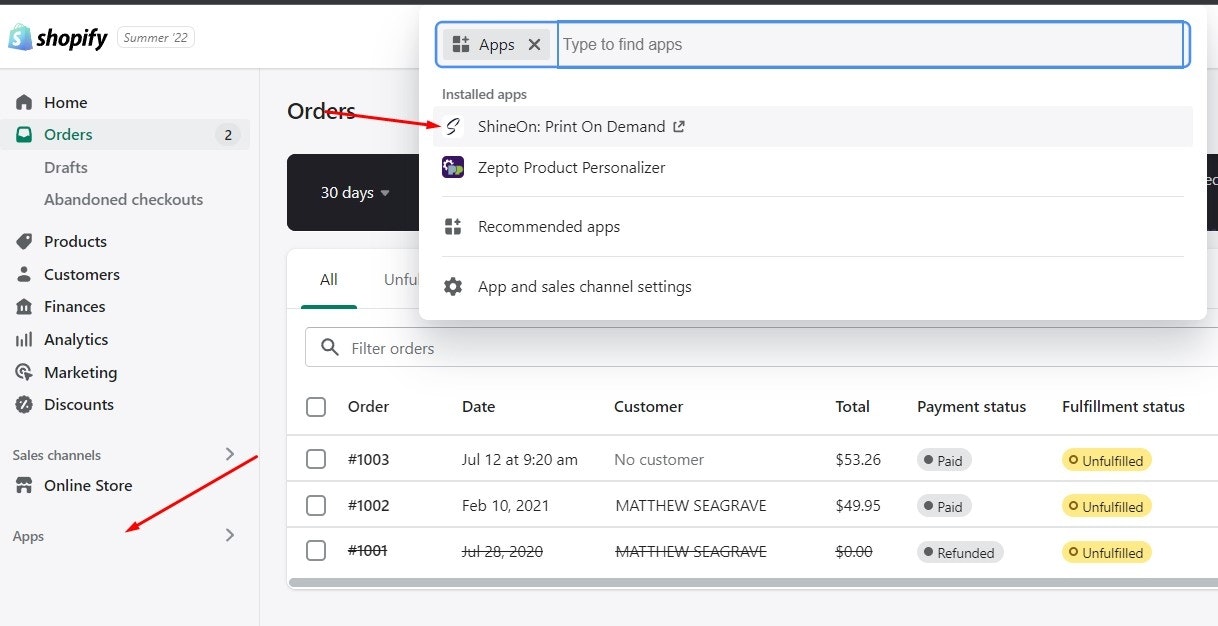Click the settings gear icon in apps menu

click(x=453, y=286)
